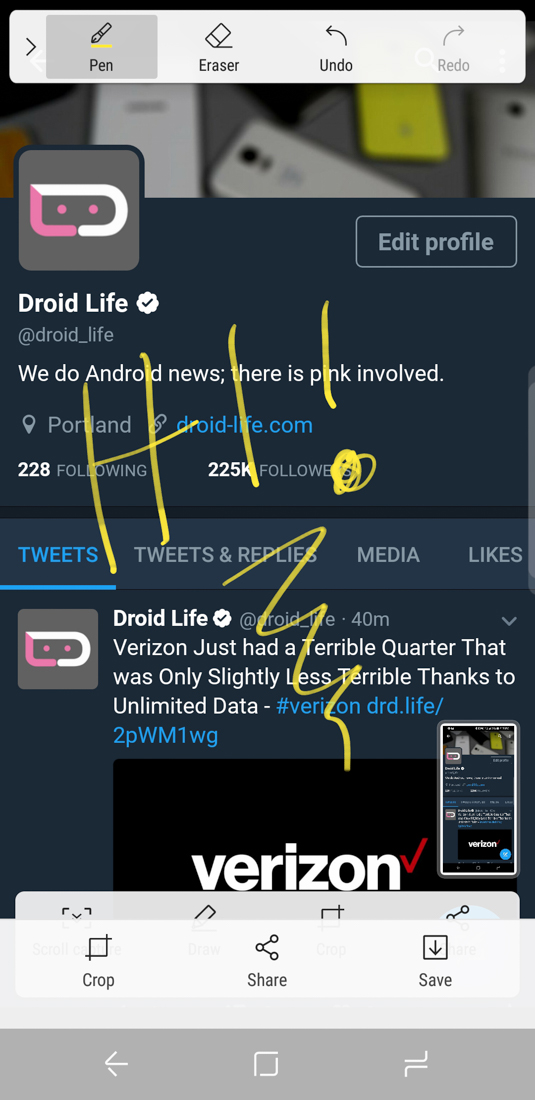The width and height of the screenshot is (535, 1100).
Task: Tap the Edit profile button
Action: point(436,242)
